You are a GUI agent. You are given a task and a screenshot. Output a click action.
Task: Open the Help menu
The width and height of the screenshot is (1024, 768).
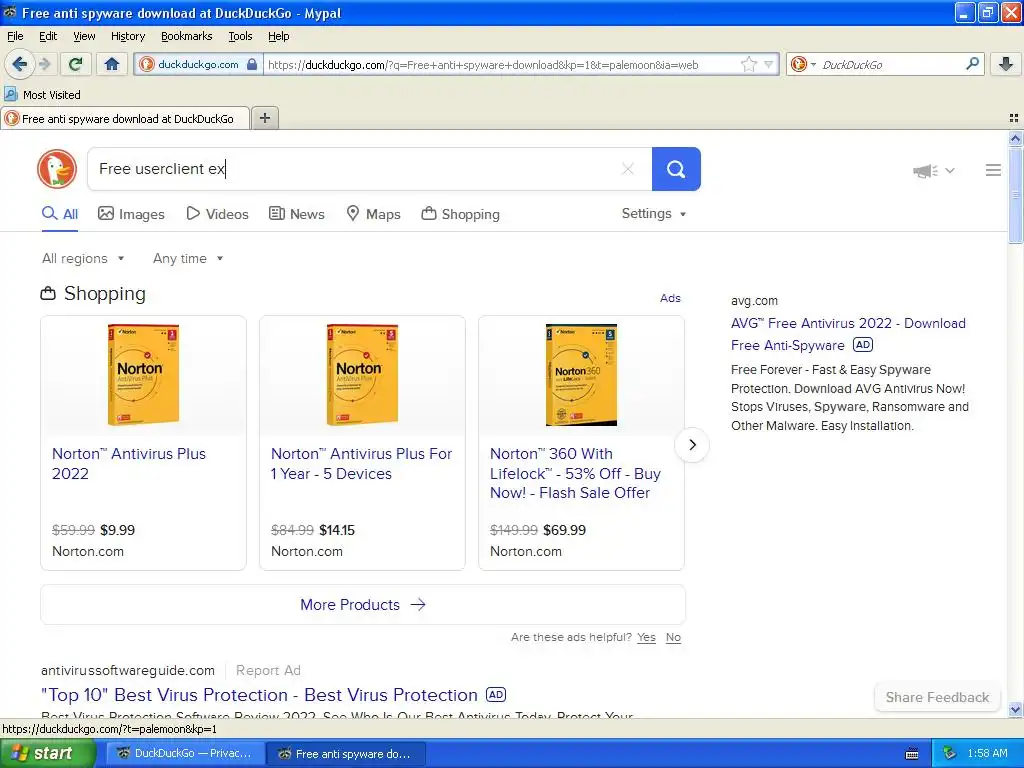point(278,36)
